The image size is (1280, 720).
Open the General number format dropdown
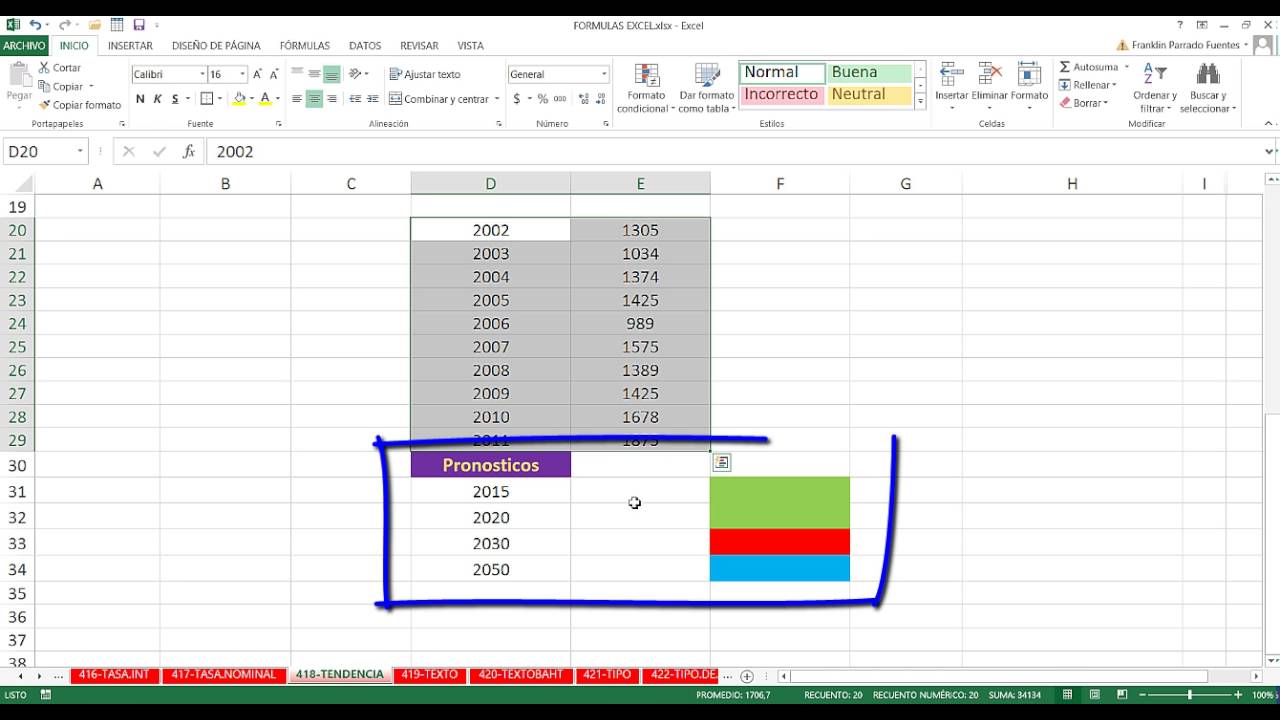tap(604, 74)
